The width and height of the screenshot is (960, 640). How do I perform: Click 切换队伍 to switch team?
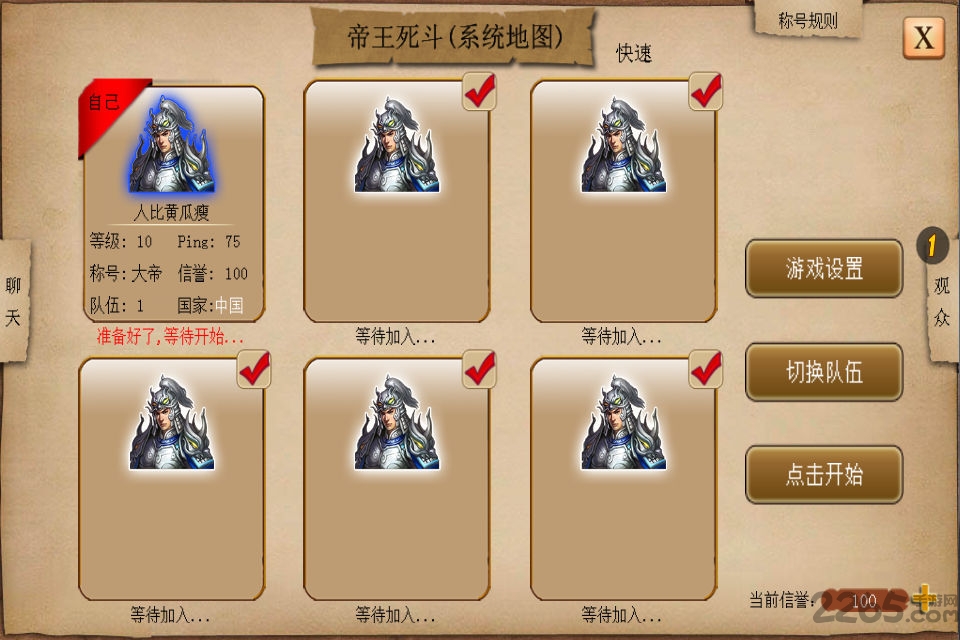(x=824, y=372)
